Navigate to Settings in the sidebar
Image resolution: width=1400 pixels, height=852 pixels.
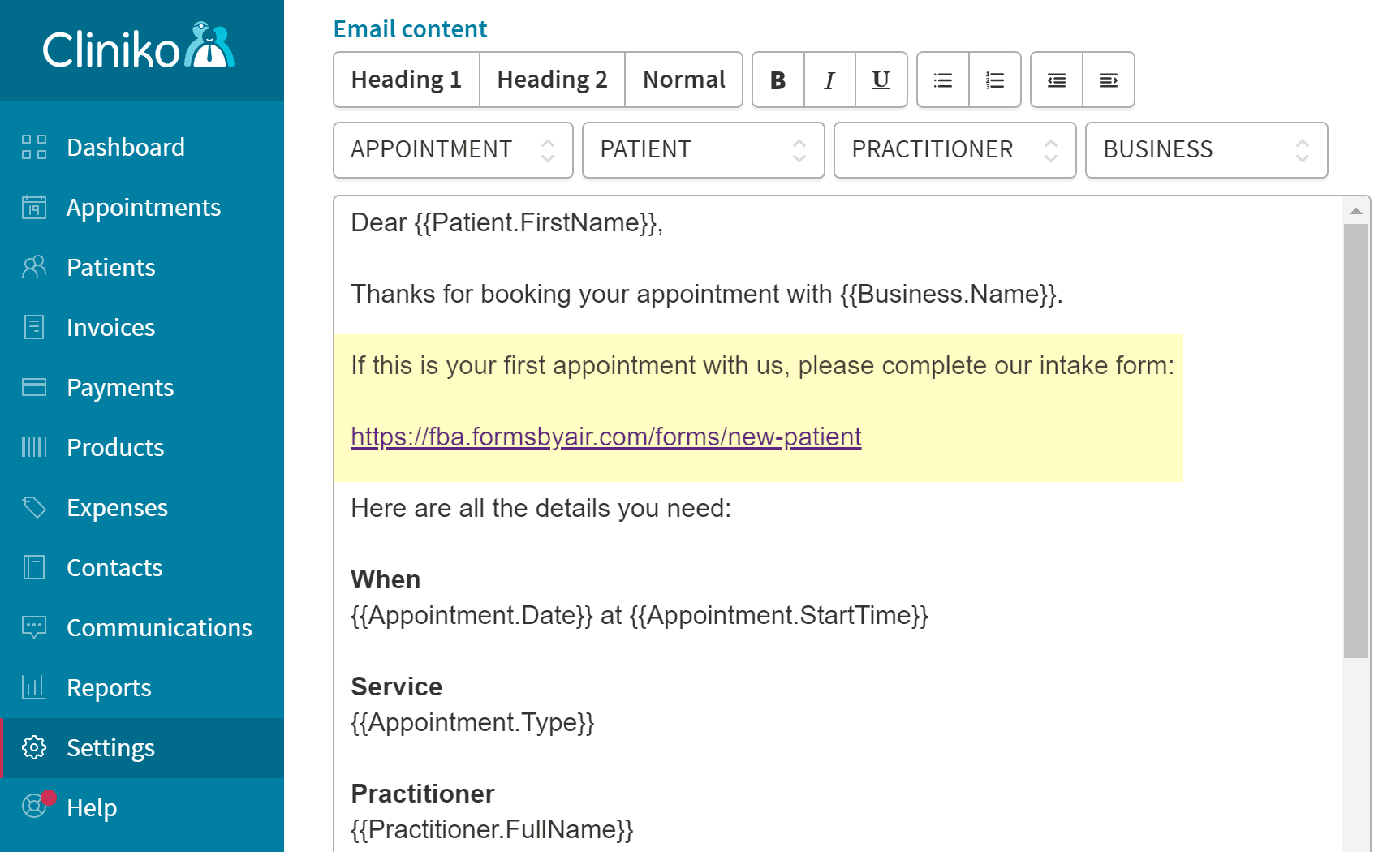tap(111, 747)
